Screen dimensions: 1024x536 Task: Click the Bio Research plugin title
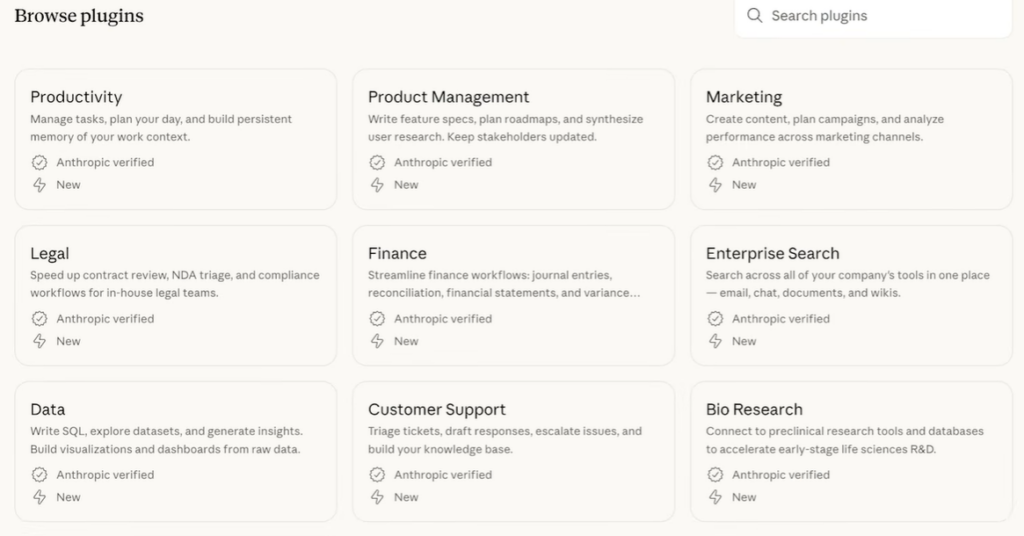tap(754, 410)
